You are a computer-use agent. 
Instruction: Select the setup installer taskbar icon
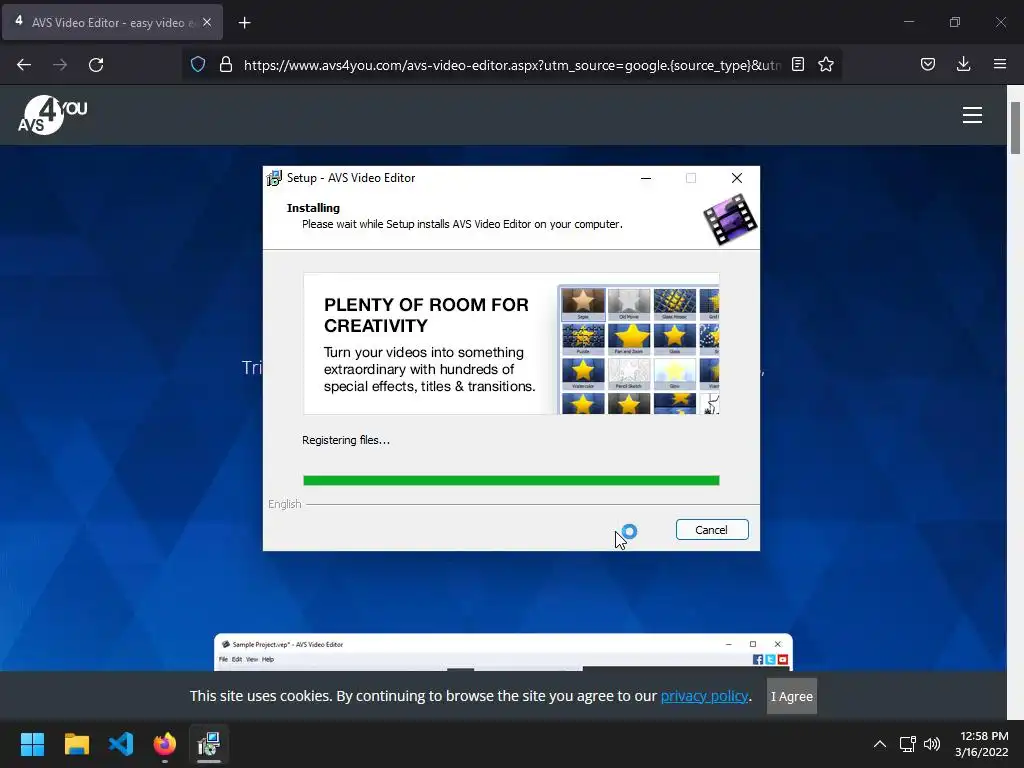[209, 744]
